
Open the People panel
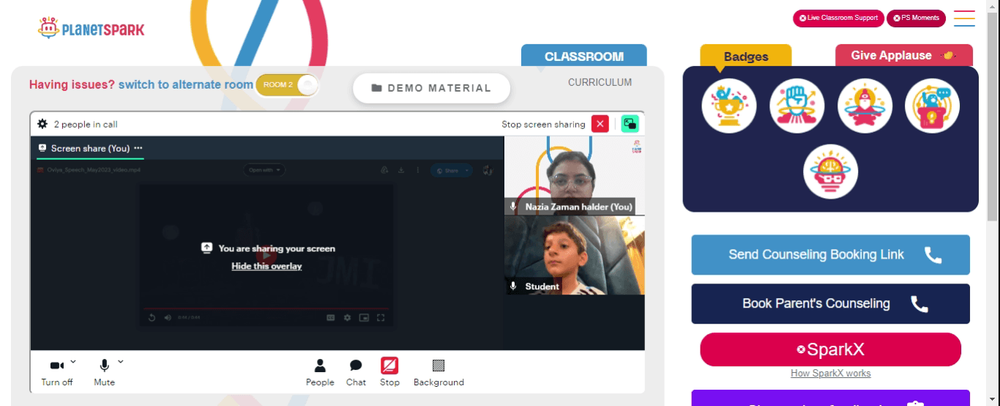[x=320, y=372]
